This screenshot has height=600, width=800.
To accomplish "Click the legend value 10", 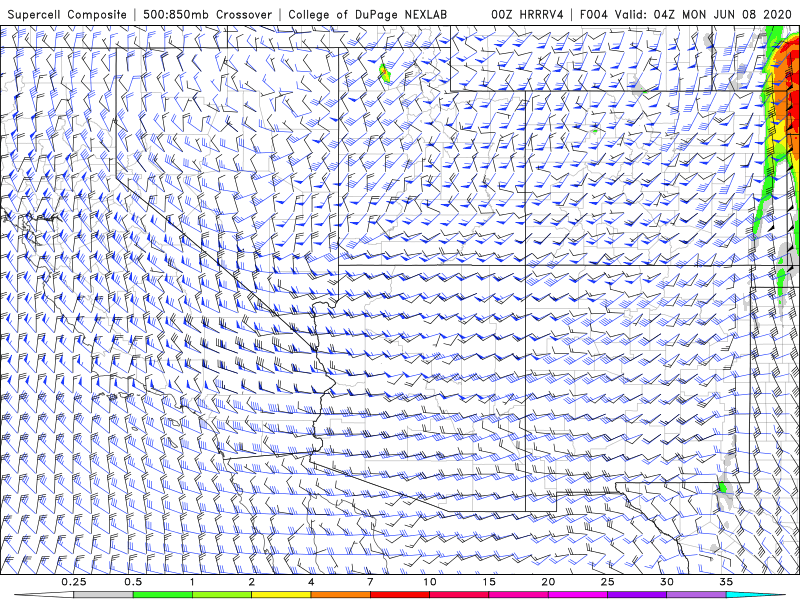I will (x=430, y=582).
